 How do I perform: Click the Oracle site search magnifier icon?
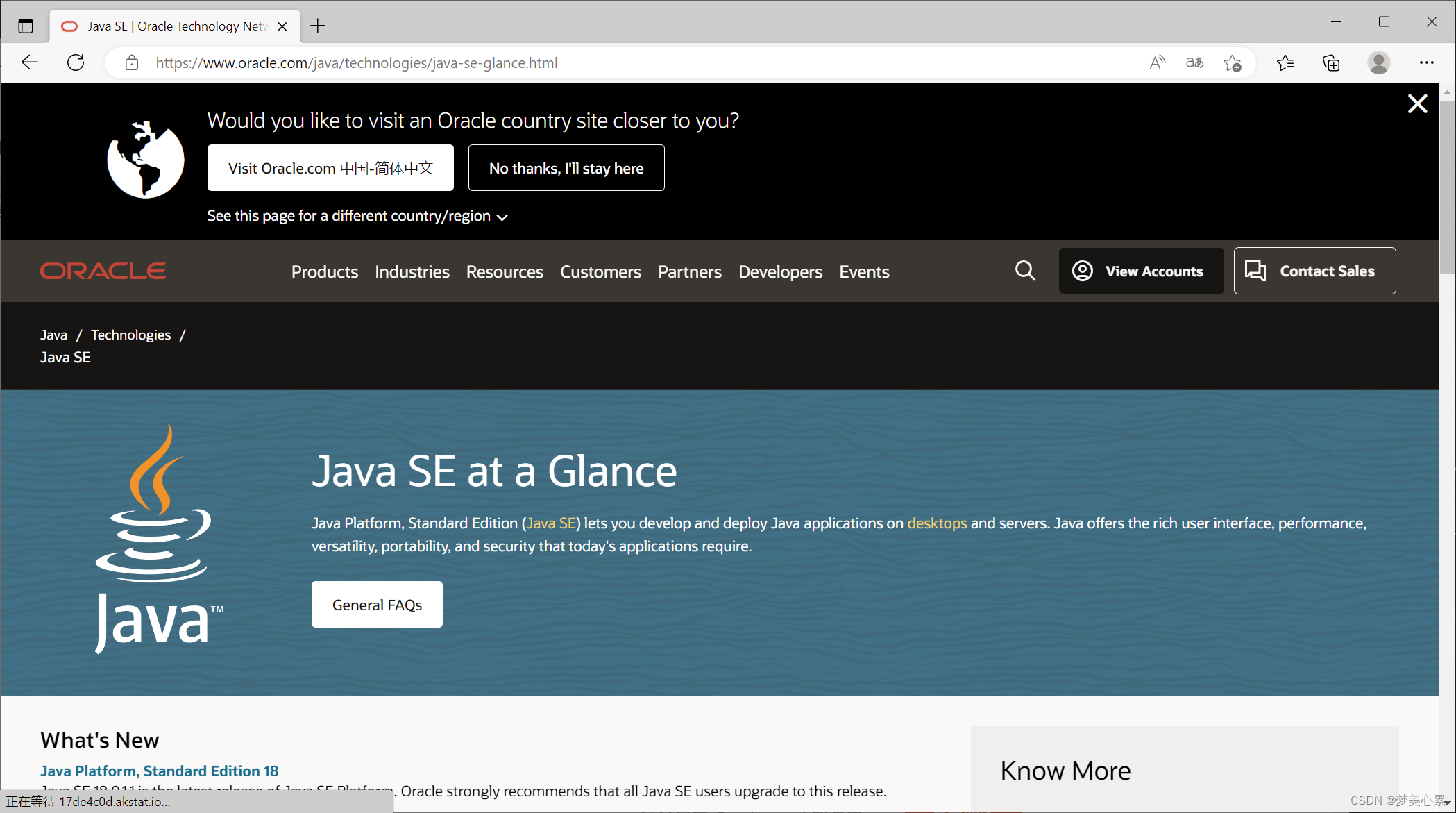click(1025, 271)
